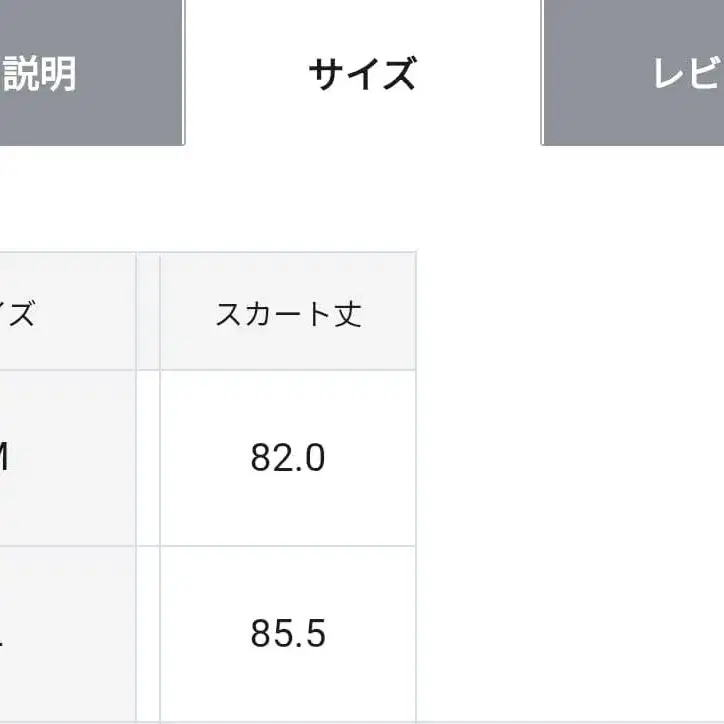Click the border between サイズ and レビュー tabs

(541, 73)
